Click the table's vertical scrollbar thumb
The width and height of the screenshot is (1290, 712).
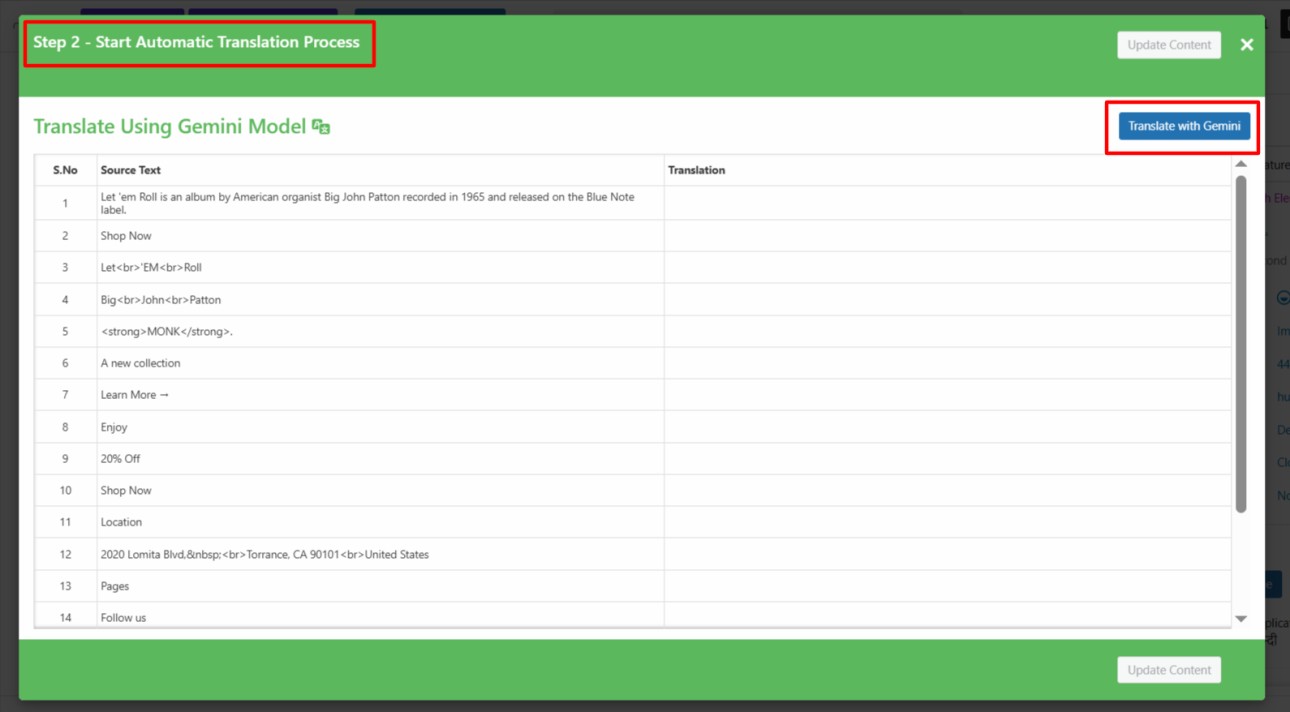coord(1241,340)
